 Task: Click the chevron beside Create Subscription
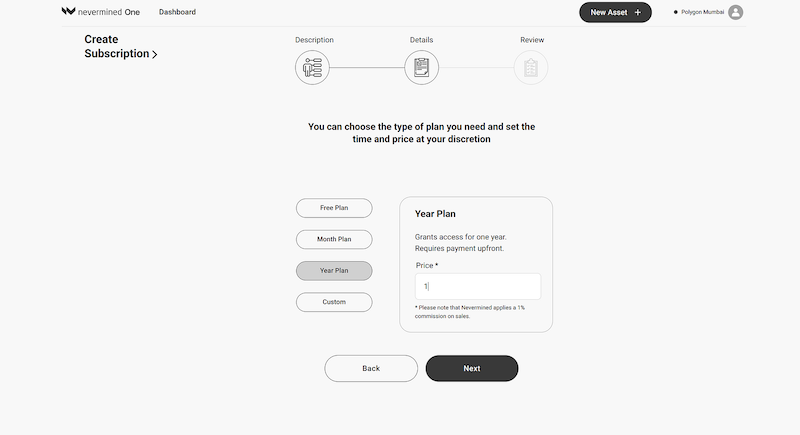pyautogui.click(x=155, y=54)
